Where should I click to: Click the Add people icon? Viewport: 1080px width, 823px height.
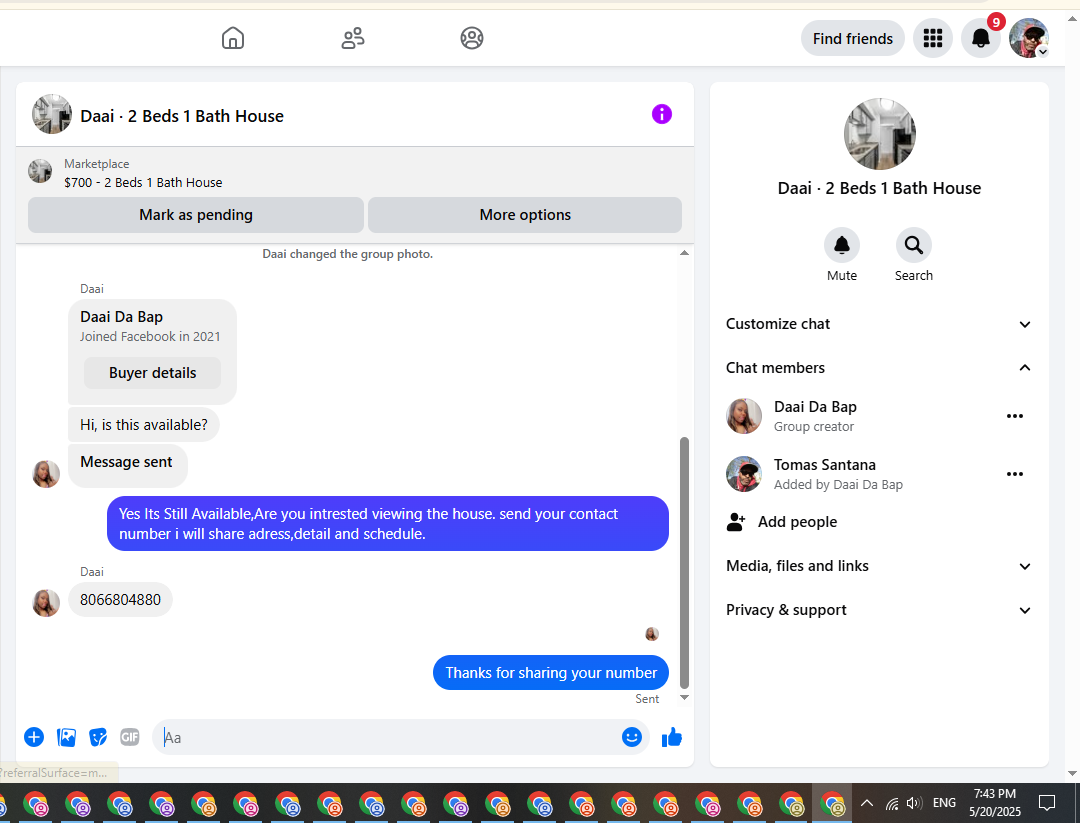(736, 522)
